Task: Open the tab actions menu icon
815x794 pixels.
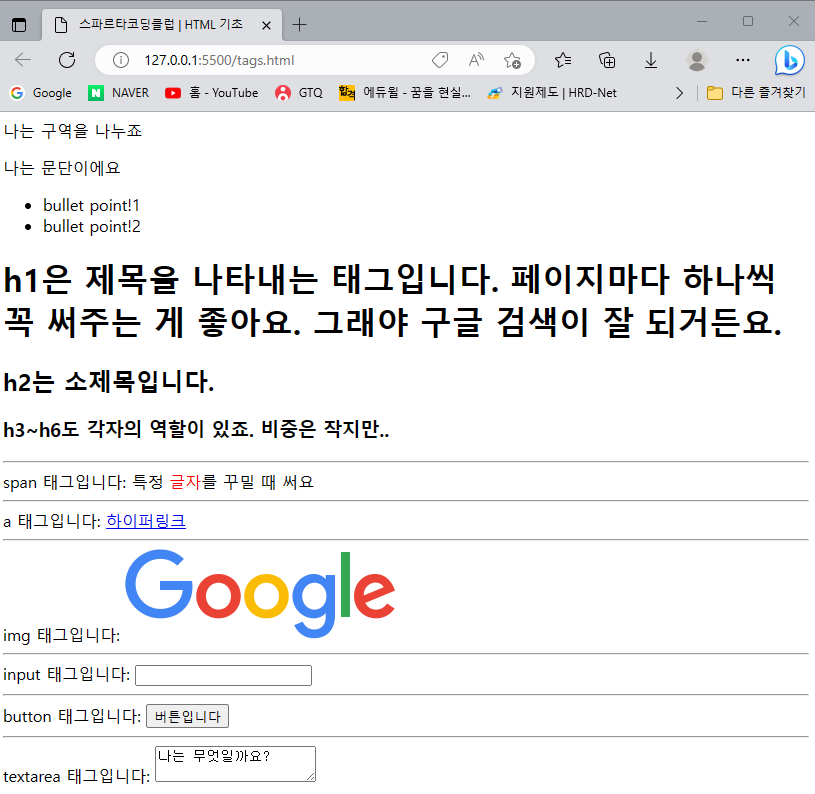Action: [x=19, y=24]
